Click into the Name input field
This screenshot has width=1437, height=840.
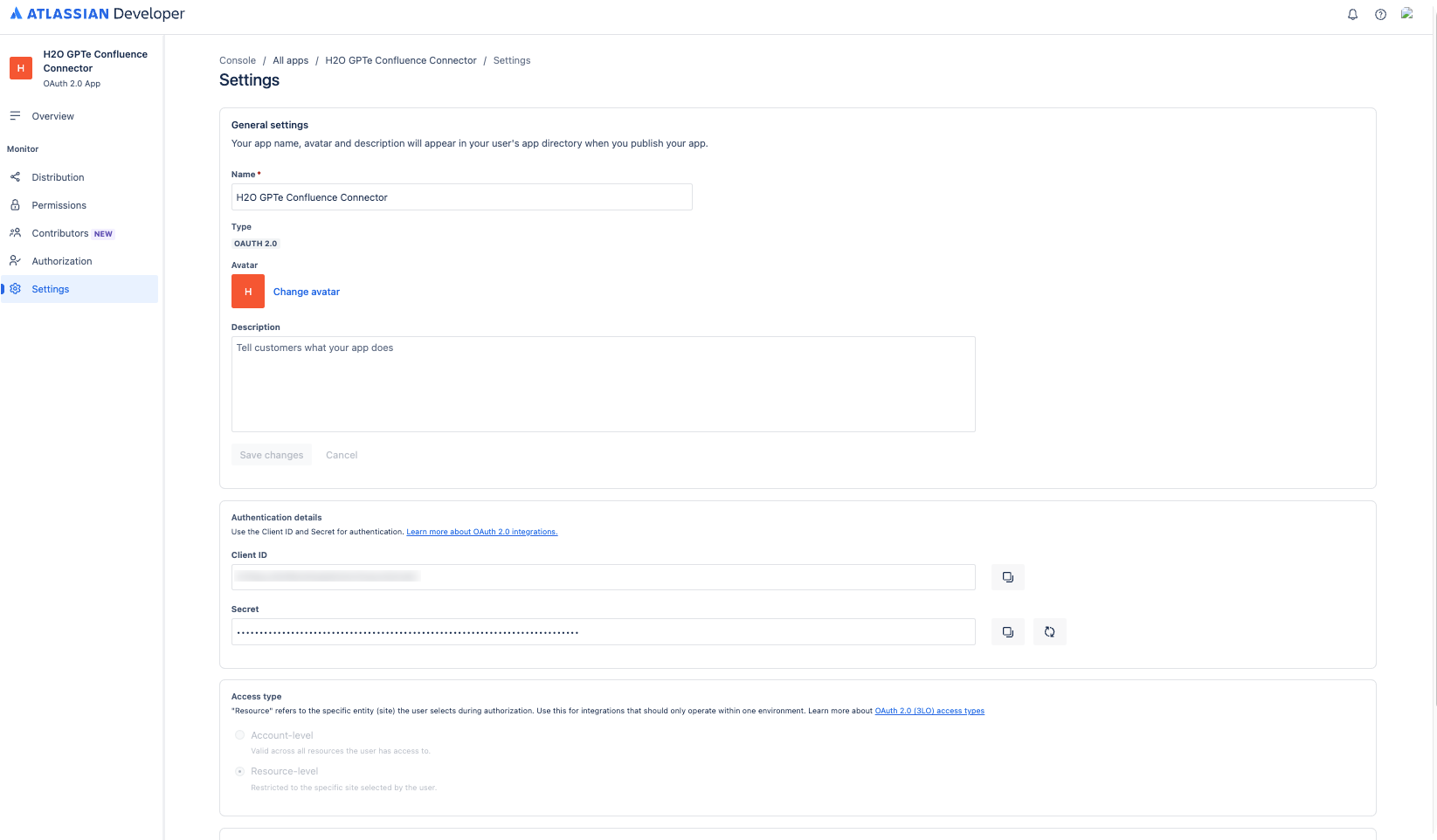point(462,197)
